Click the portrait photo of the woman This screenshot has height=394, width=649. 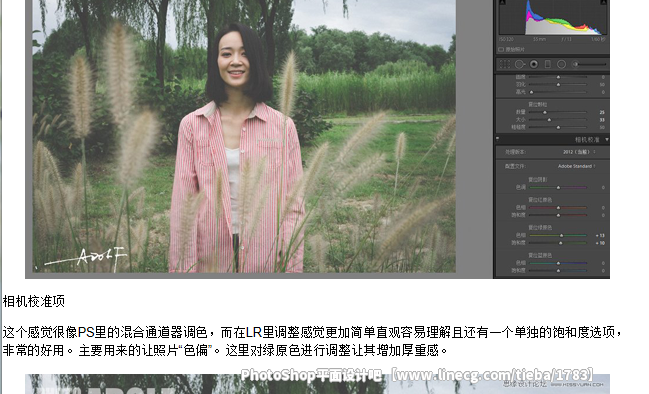[244, 136]
